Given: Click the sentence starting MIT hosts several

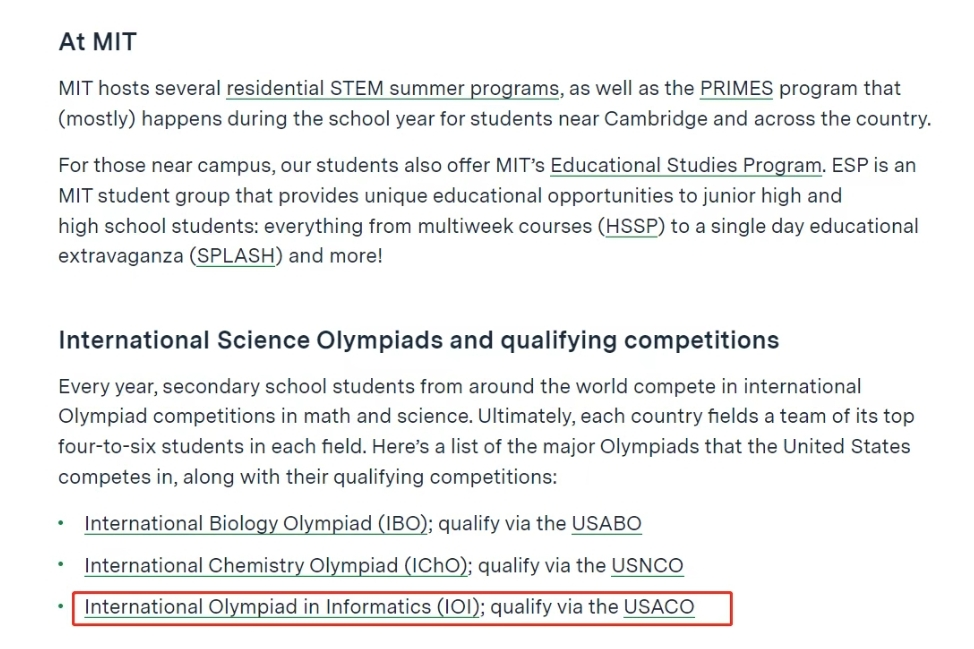Looking at the screenshot, I should (495, 103).
